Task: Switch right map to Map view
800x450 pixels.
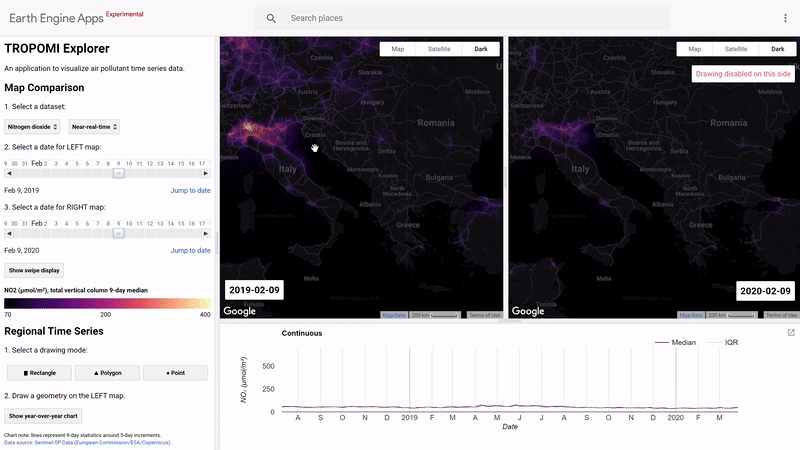Action: 694,49
